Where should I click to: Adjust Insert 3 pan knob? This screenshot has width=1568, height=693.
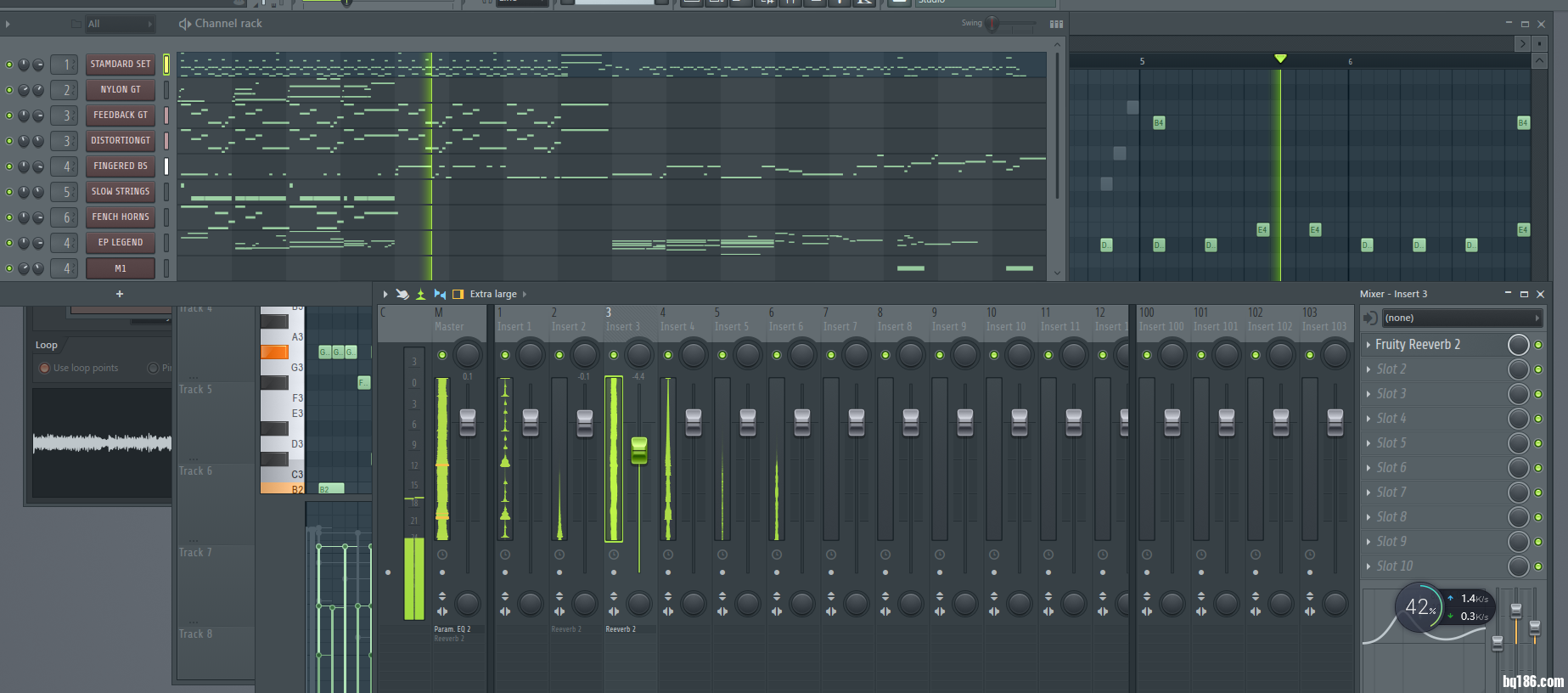pos(639,355)
